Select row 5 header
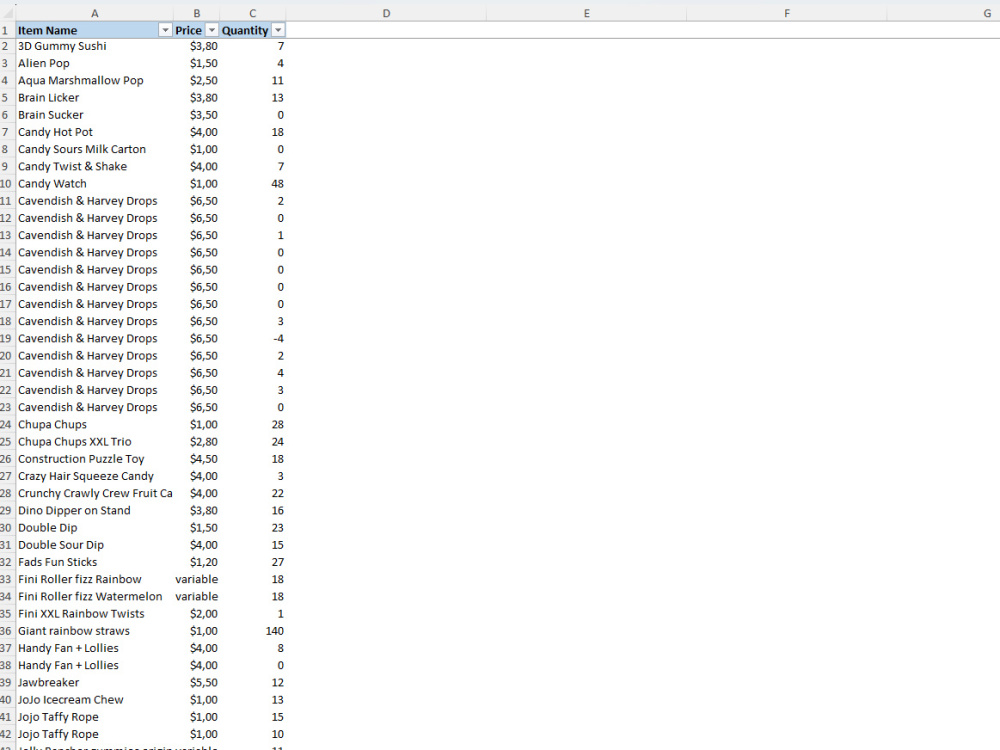Viewport: 1000px width, 750px height. (7, 98)
